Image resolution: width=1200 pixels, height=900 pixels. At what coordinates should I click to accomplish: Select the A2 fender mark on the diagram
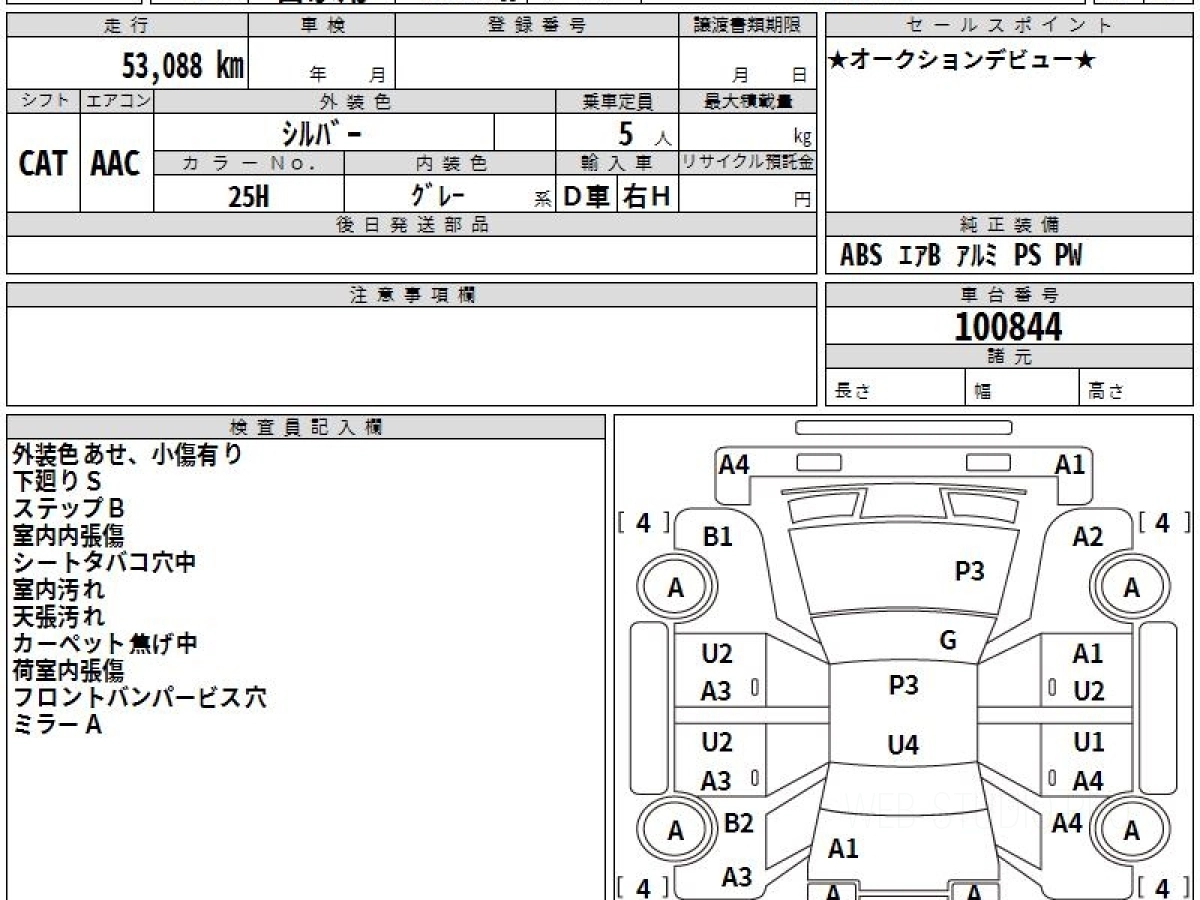point(1088,537)
